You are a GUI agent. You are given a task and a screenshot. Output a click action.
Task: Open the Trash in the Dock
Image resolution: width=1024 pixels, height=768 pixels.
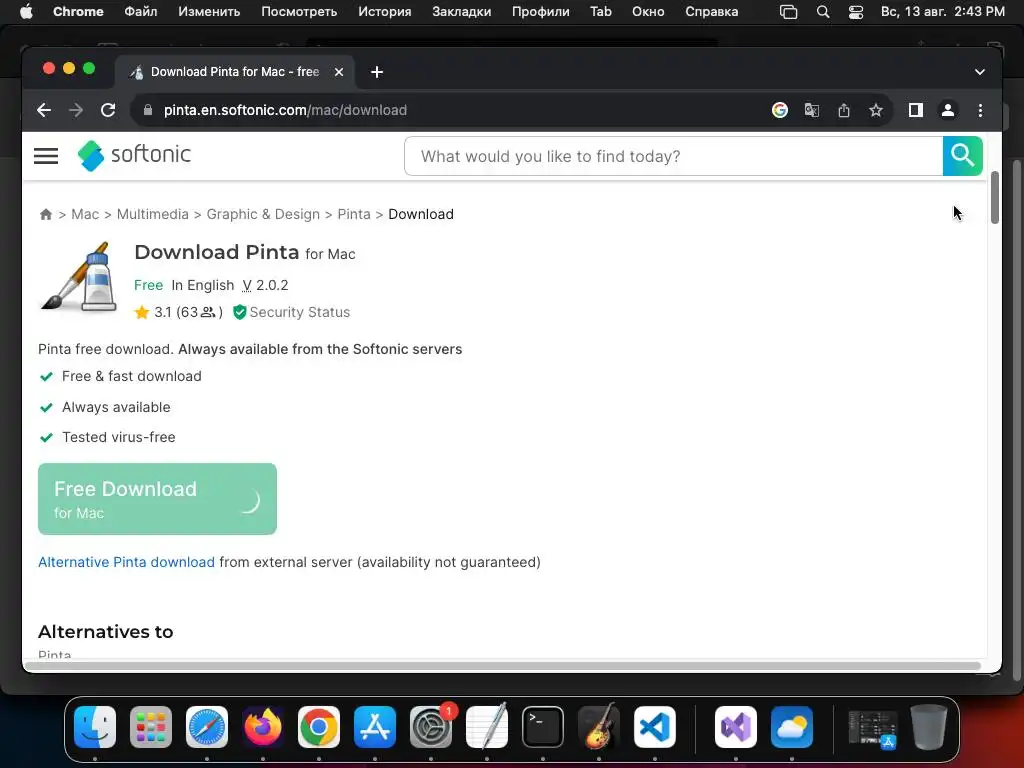[x=929, y=727]
